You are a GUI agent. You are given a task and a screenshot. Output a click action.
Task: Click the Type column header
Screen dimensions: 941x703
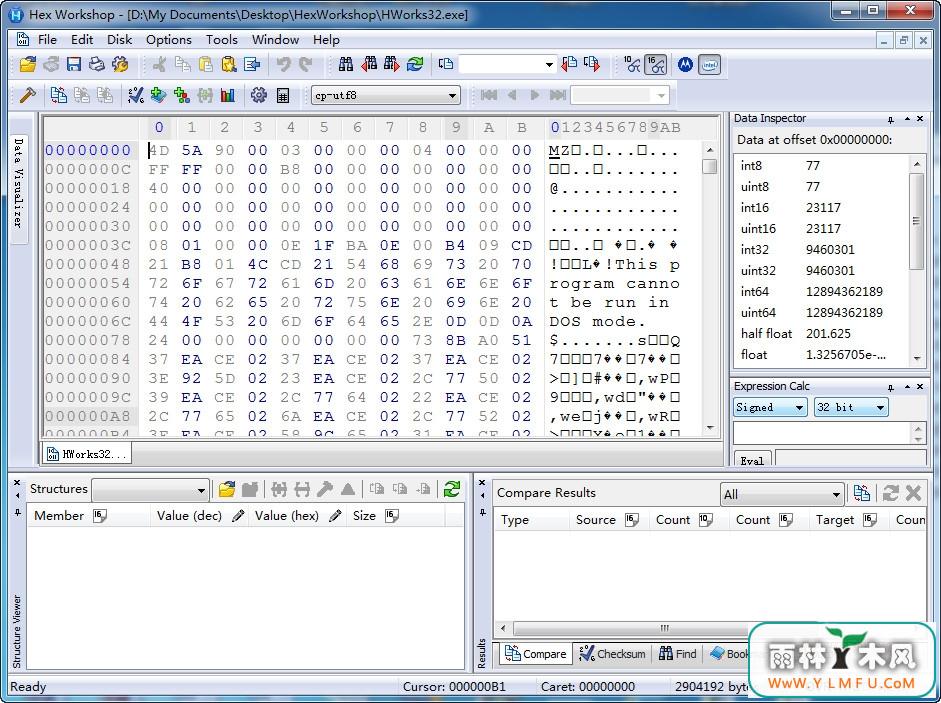click(x=531, y=520)
